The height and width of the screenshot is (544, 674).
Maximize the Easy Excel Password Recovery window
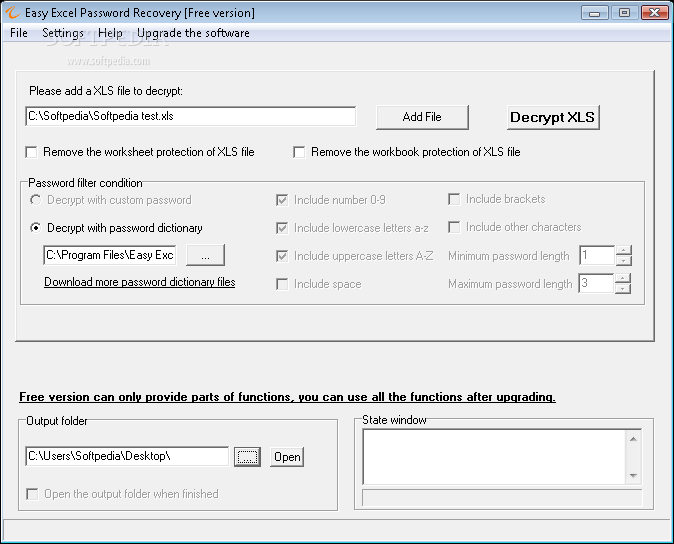625,13
